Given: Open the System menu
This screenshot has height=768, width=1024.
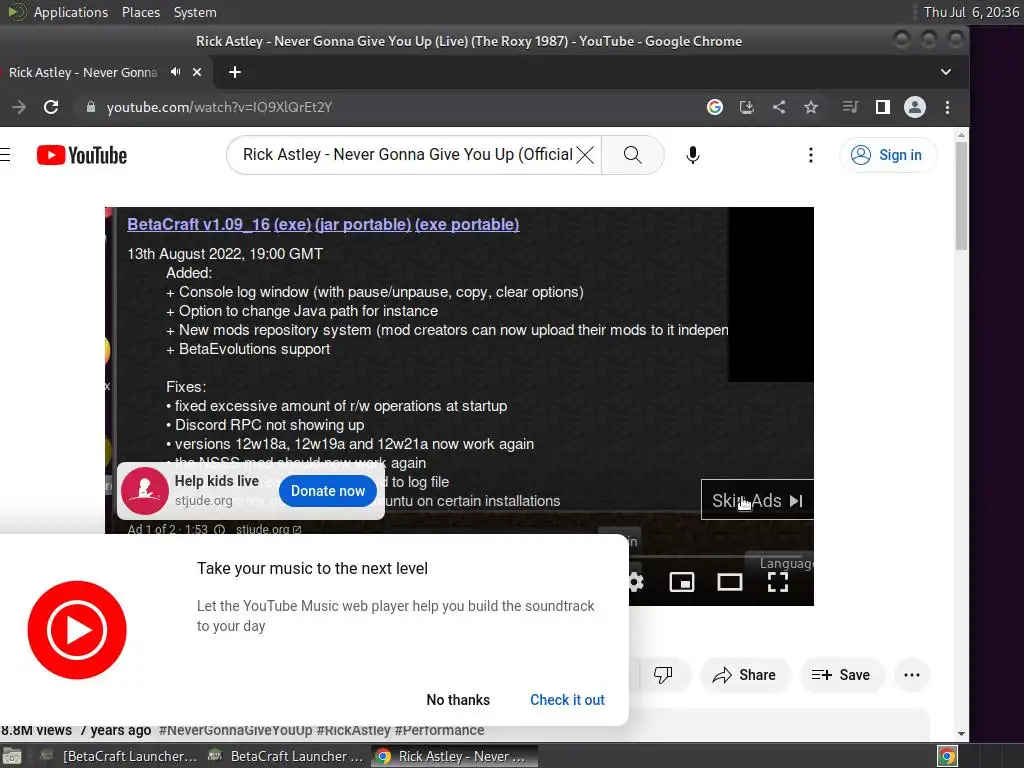Looking at the screenshot, I should pyautogui.click(x=195, y=12).
